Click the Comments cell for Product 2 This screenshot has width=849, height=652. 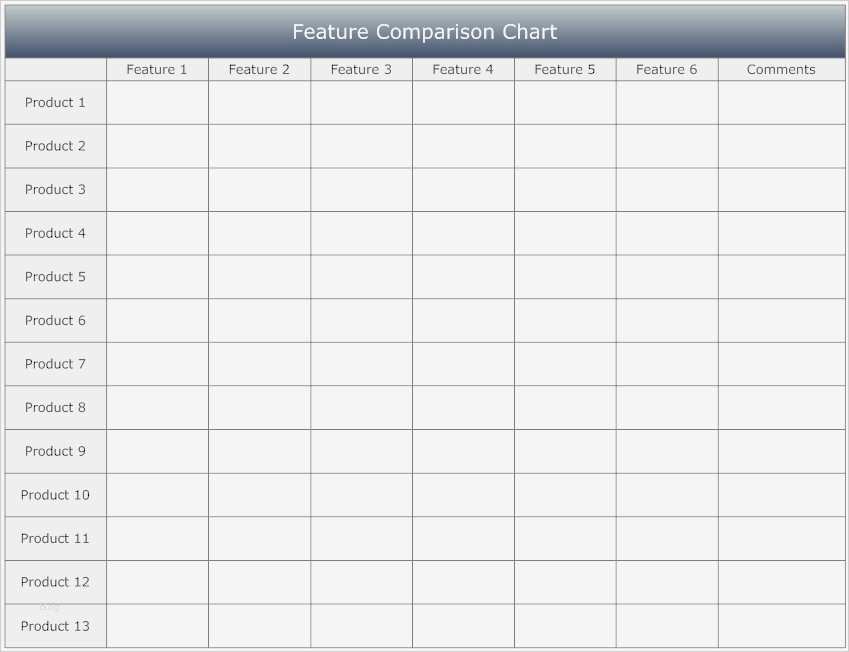click(x=781, y=146)
